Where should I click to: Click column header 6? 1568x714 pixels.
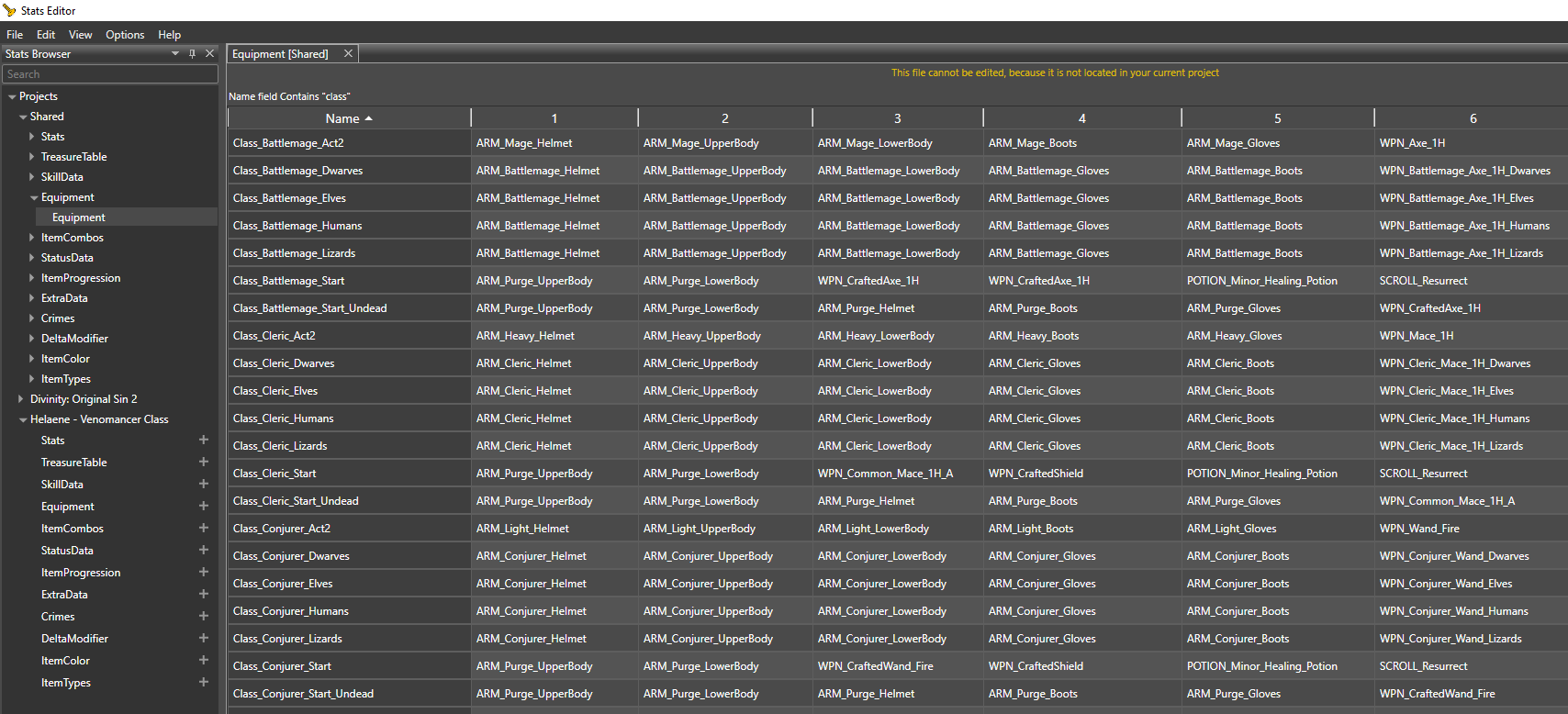1472,118
